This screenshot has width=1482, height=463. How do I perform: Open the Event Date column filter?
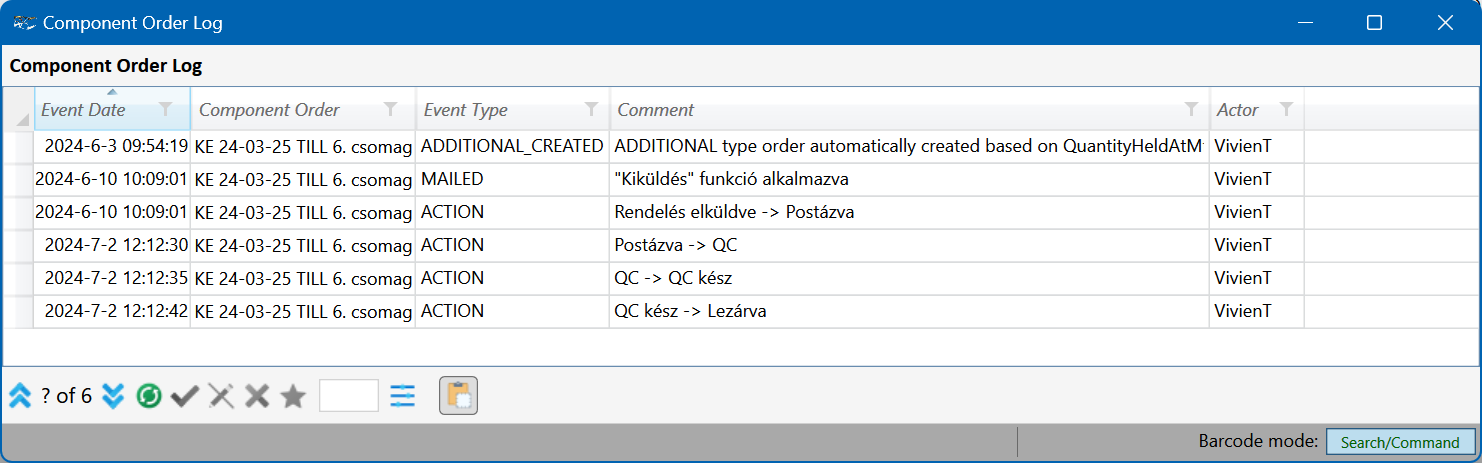pos(166,109)
